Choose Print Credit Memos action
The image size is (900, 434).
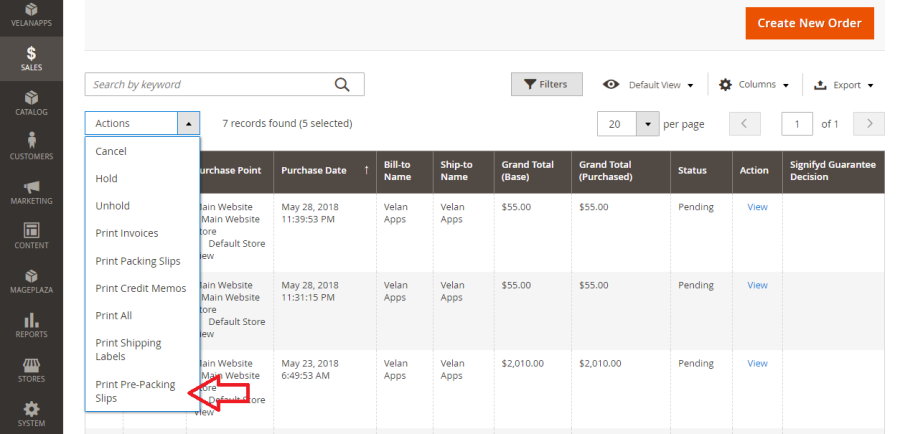click(142, 288)
